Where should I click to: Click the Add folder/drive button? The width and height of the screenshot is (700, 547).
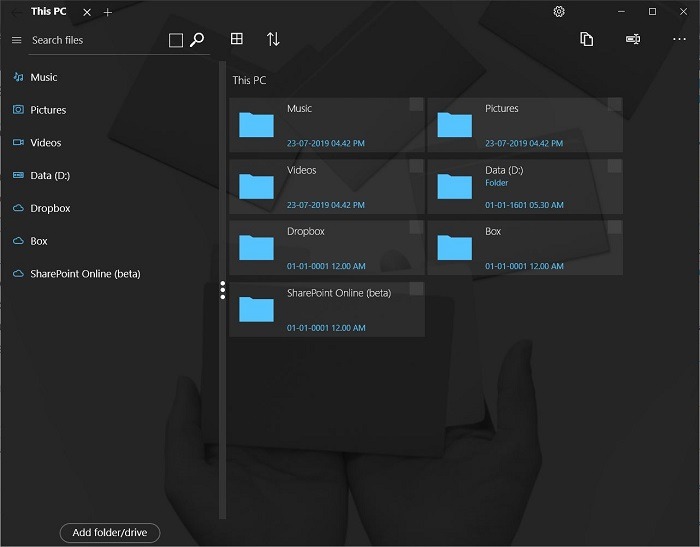point(110,532)
